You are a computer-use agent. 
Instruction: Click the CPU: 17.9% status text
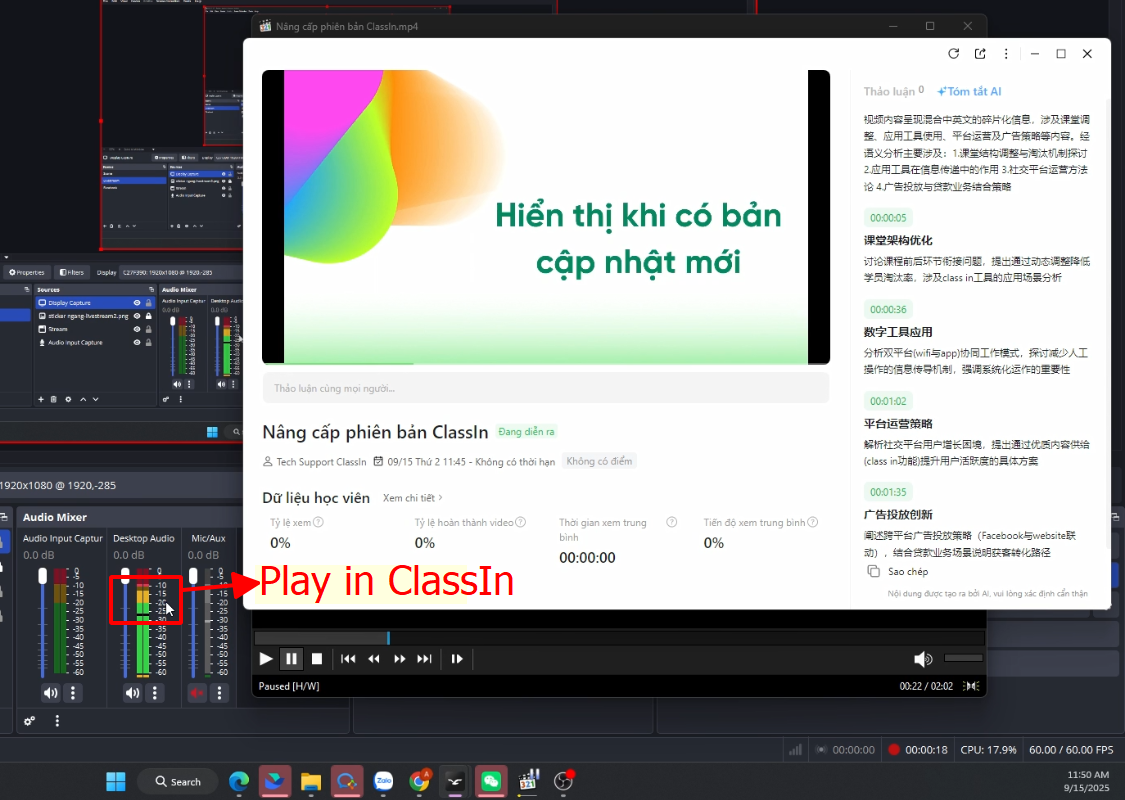tap(988, 750)
